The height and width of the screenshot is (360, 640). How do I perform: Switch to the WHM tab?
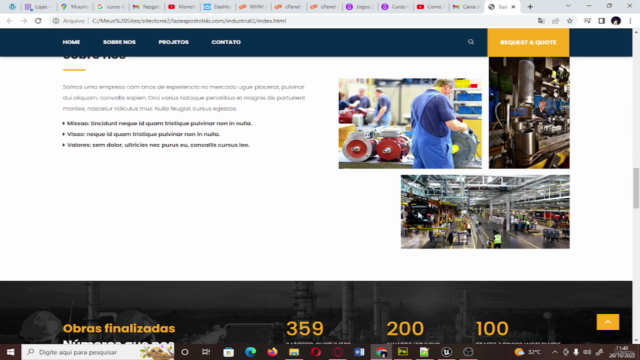253,7
